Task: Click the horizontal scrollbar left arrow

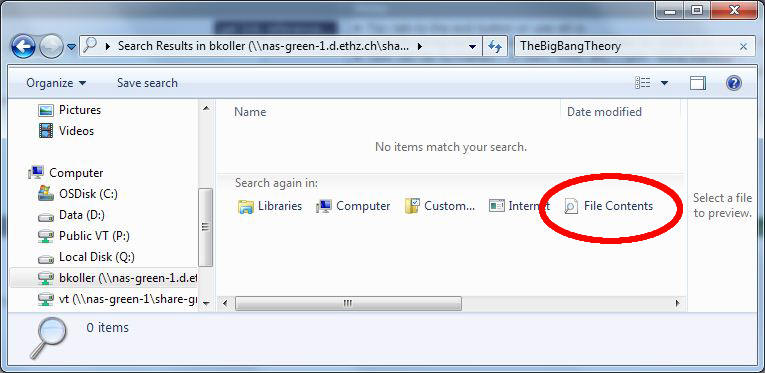Action: coord(225,303)
